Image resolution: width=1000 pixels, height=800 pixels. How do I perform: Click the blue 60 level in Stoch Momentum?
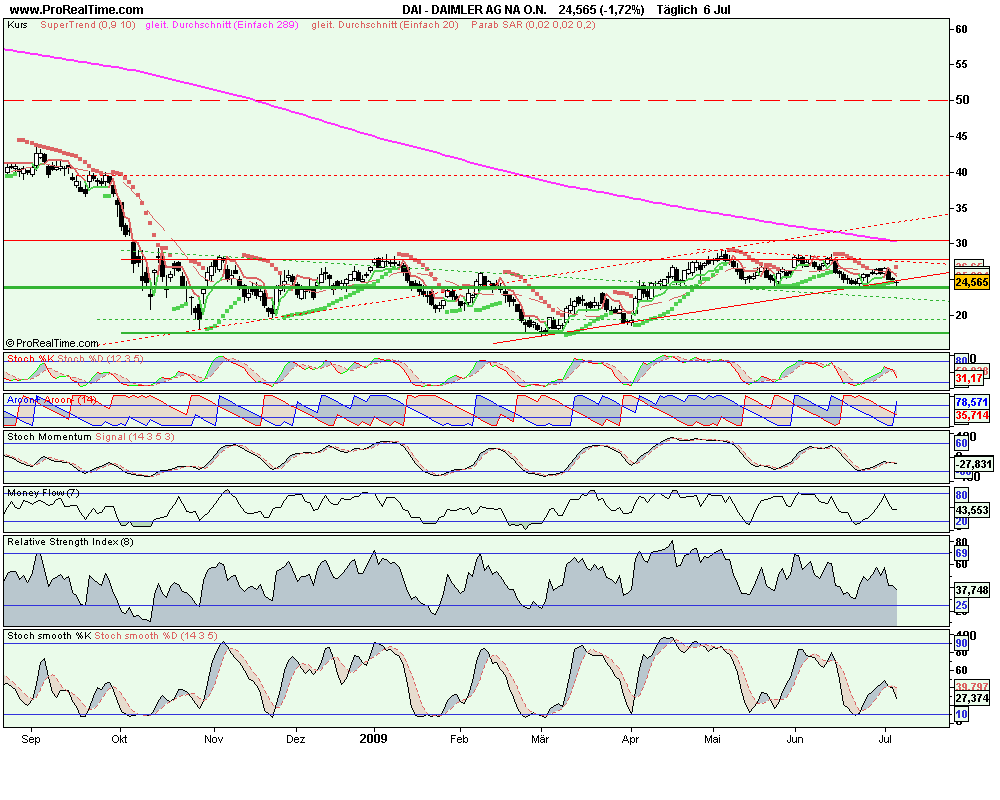(961, 444)
